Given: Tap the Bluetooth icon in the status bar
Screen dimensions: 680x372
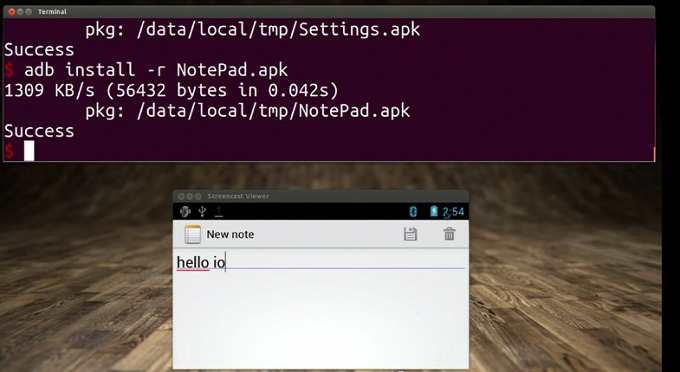Looking at the screenshot, I should coord(413,212).
